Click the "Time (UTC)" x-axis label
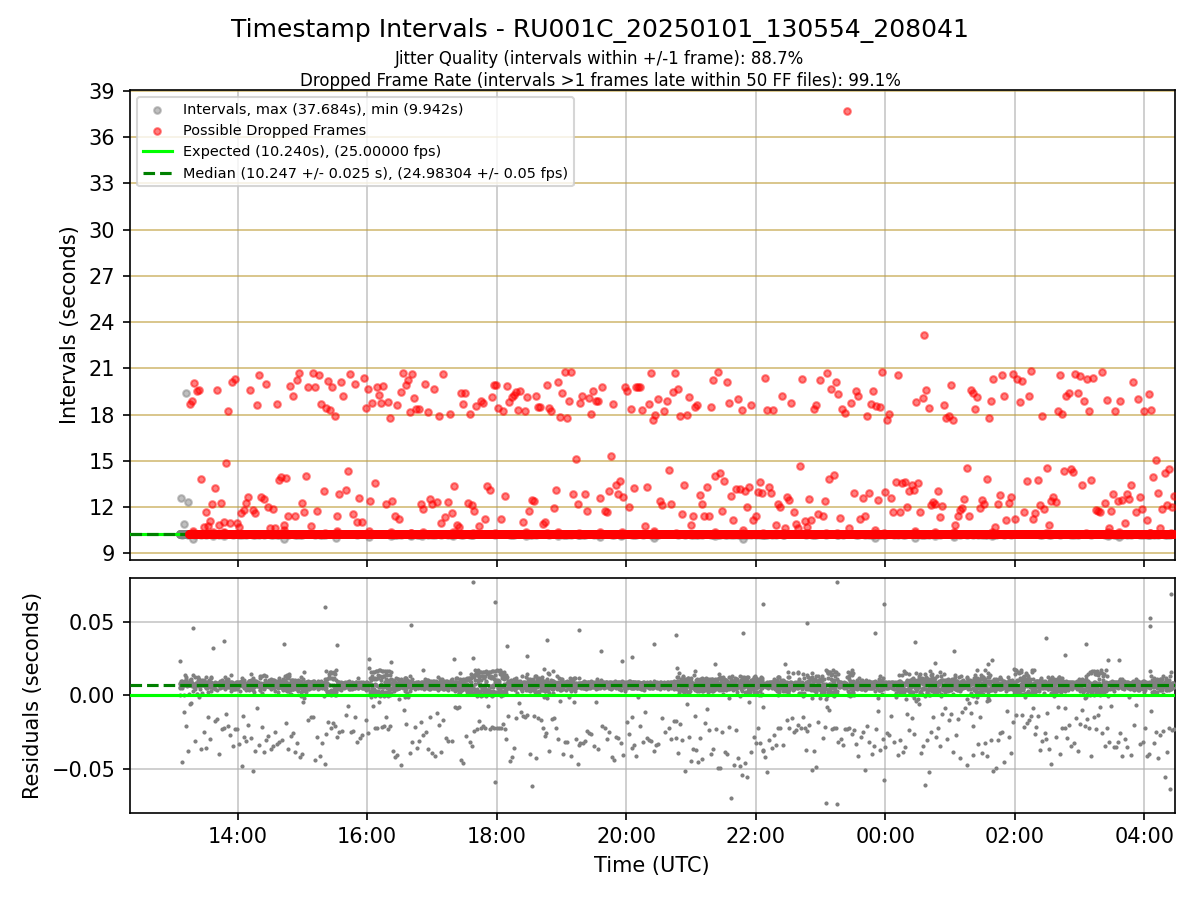The width and height of the screenshot is (1200, 900). (652, 865)
